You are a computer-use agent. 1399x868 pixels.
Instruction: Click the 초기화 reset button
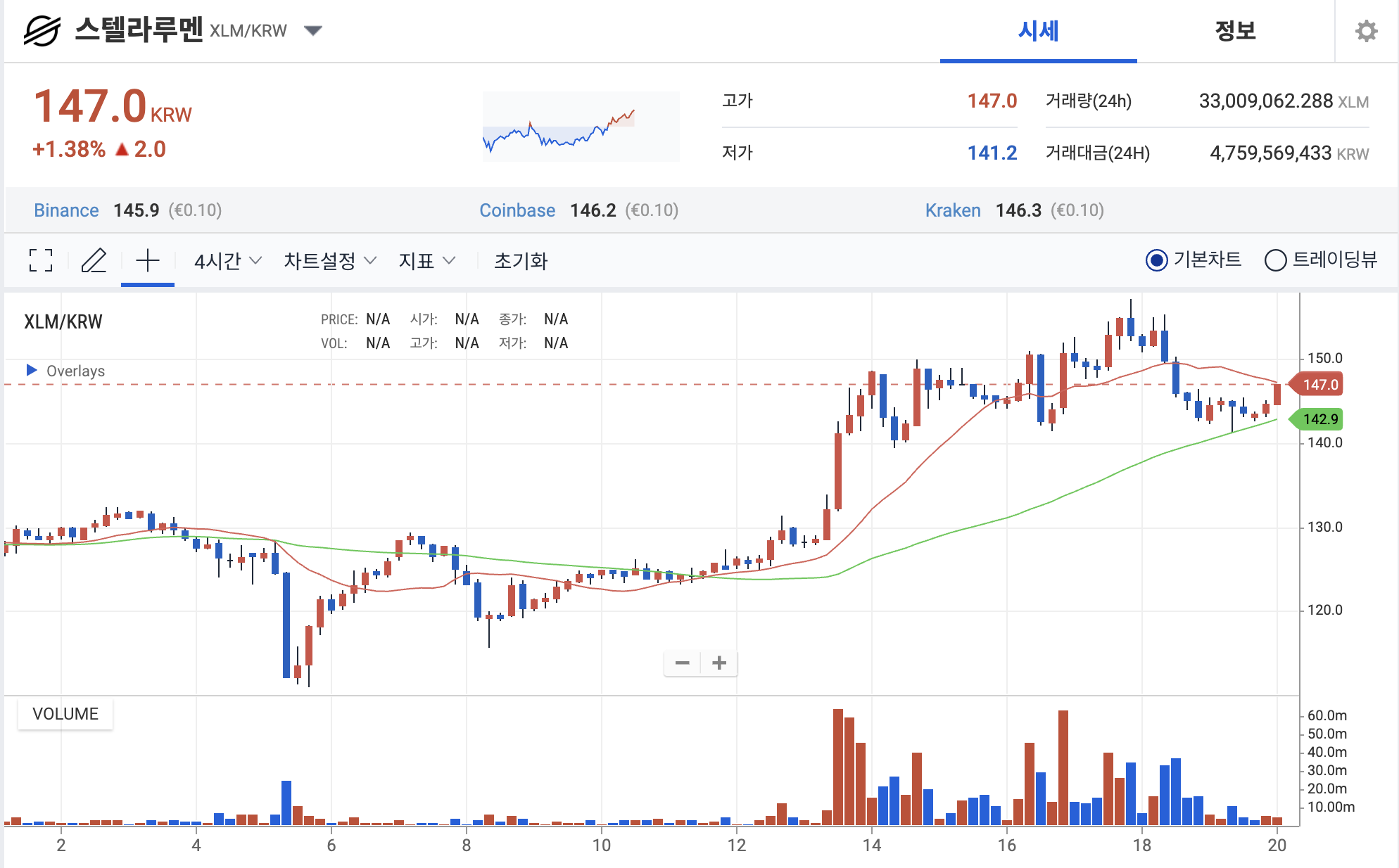click(521, 261)
